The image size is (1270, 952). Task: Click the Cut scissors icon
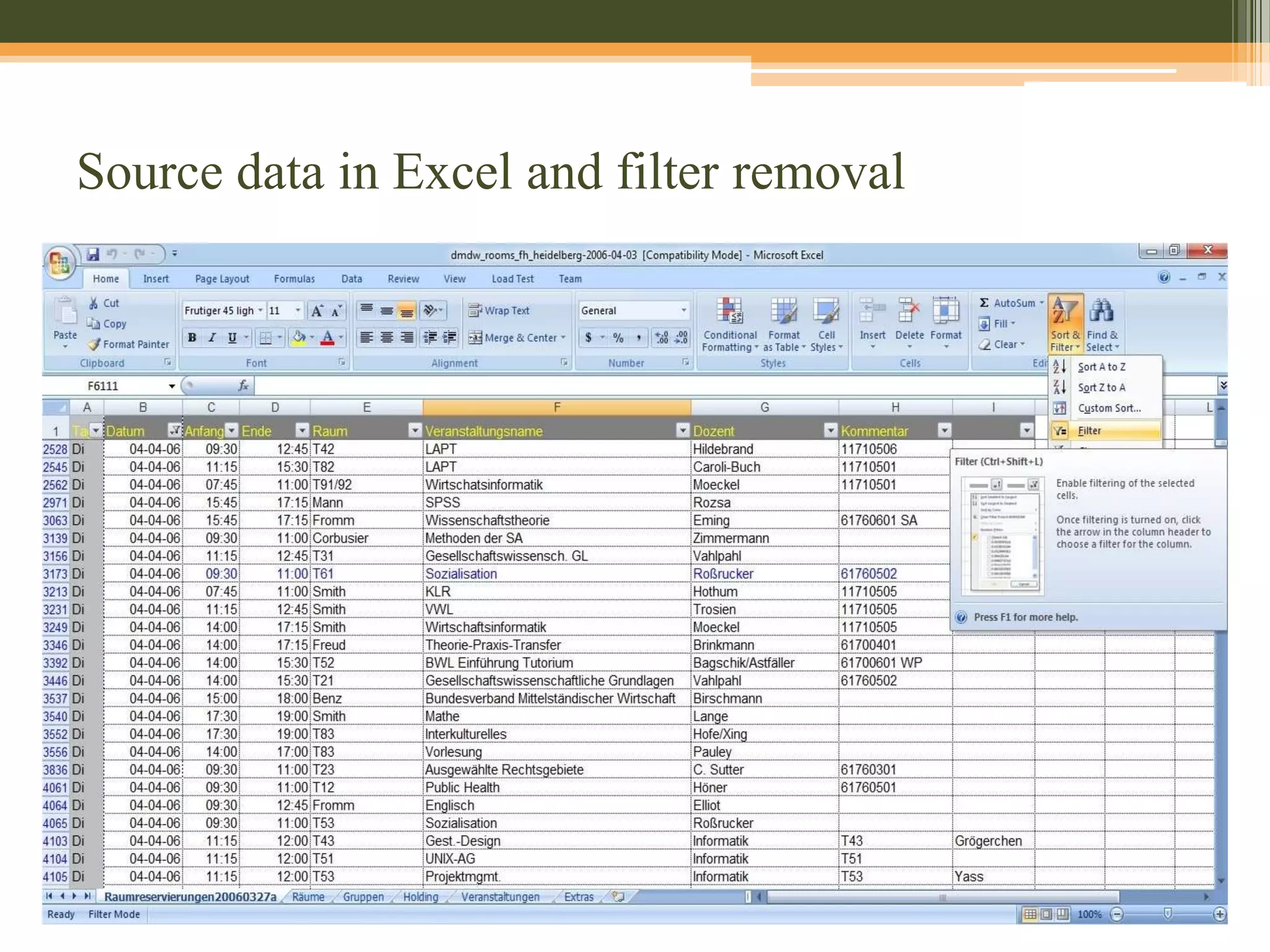93,303
